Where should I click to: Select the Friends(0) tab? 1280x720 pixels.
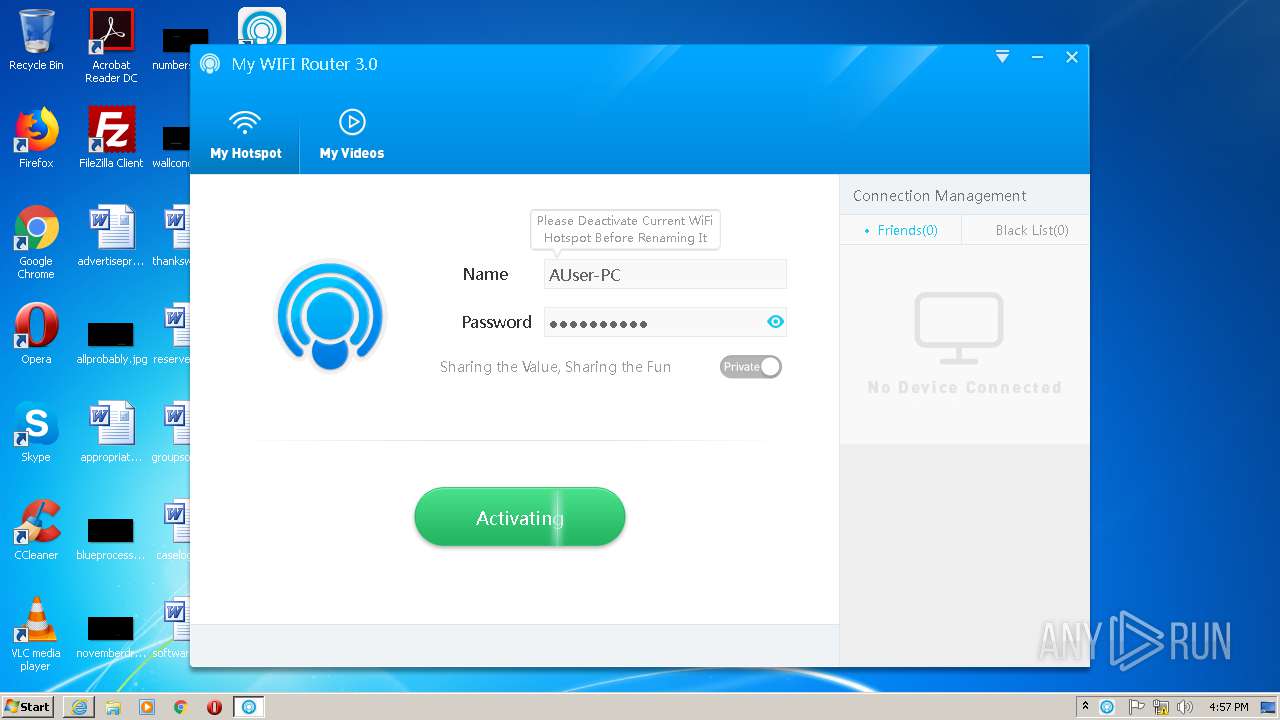click(900, 230)
